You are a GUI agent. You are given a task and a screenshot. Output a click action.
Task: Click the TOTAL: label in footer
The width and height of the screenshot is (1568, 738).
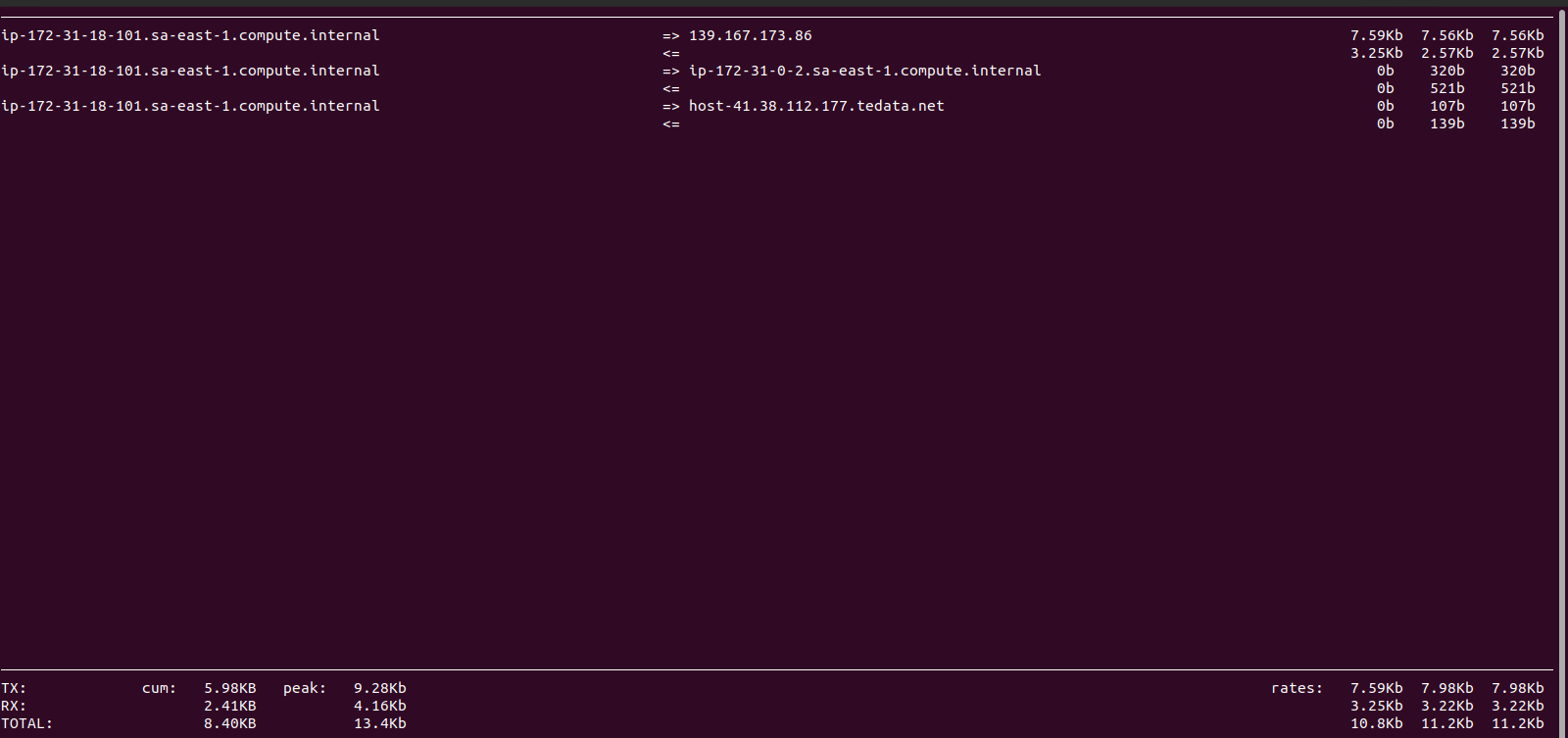tap(26, 723)
